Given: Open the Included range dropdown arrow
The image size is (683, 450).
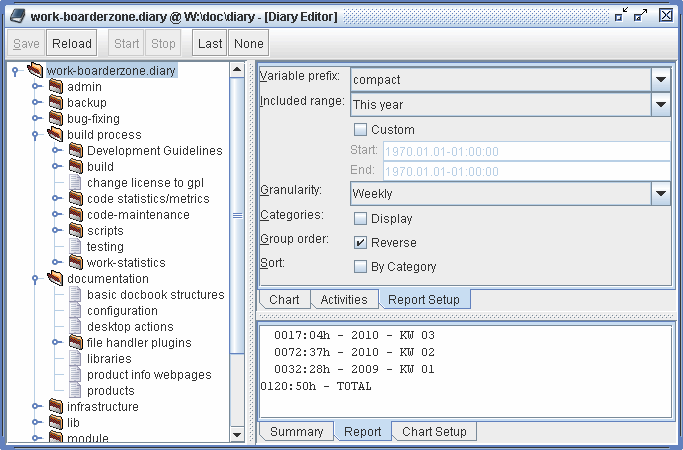Looking at the screenshot, I should tap(661, 105).
